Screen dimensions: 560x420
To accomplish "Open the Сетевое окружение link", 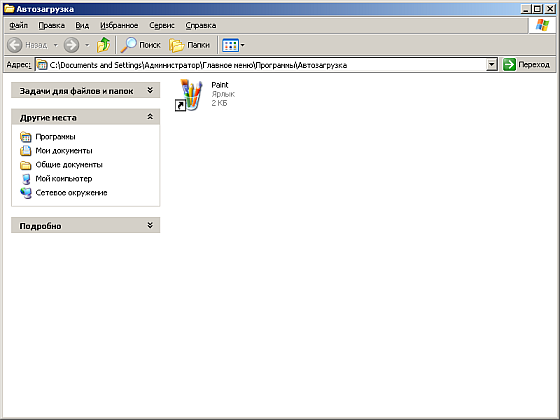I will click(71, 193).
